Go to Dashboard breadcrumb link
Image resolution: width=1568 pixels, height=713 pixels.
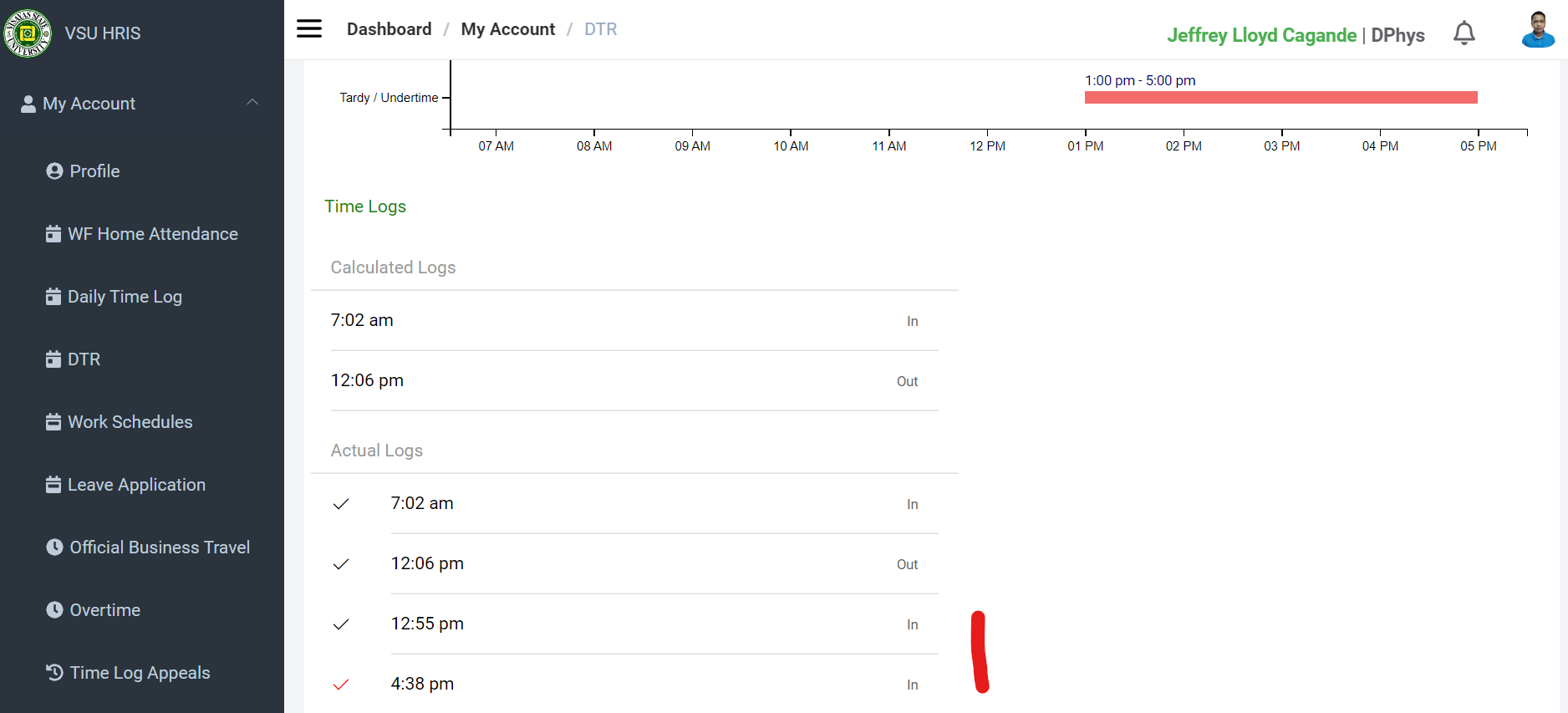click(x=389, y=29)
